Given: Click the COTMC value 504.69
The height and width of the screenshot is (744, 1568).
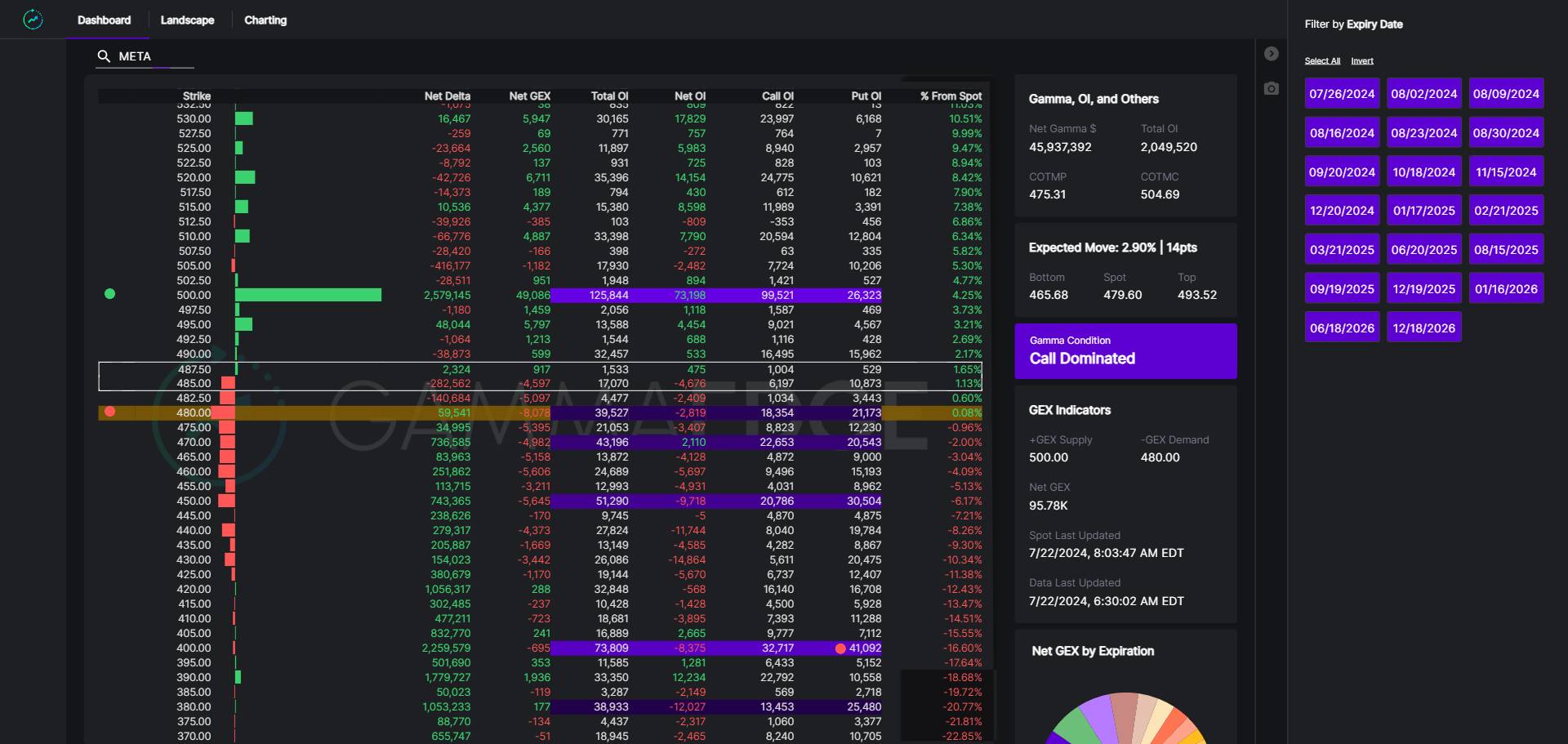Looking at the screenshot, I should click(x=1160, y=194).
